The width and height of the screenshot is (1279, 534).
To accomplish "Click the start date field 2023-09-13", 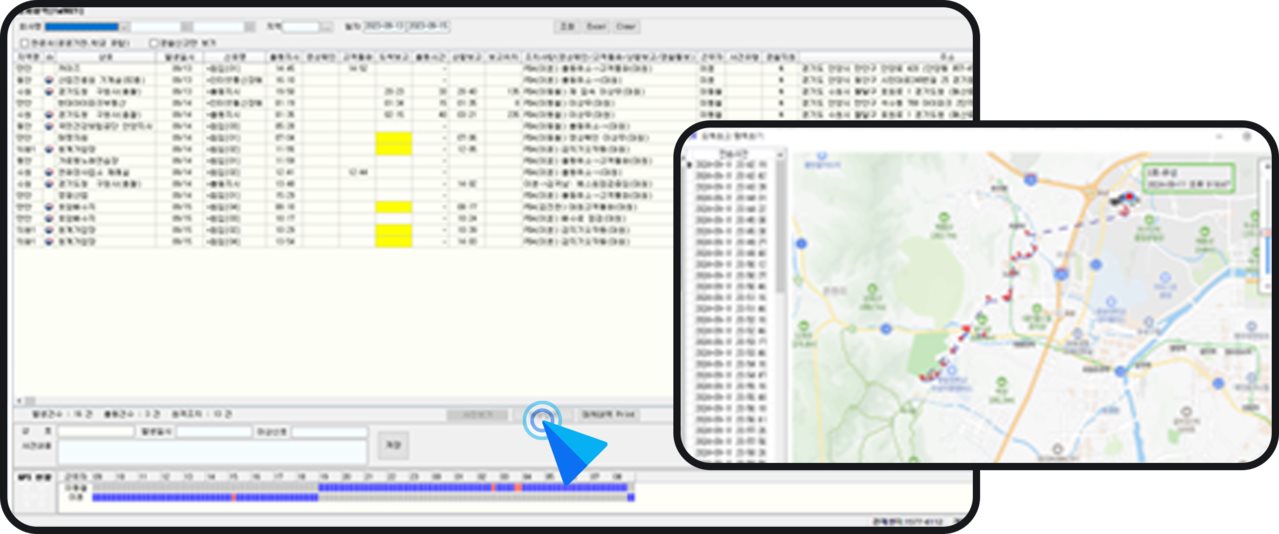I will 384,25.
